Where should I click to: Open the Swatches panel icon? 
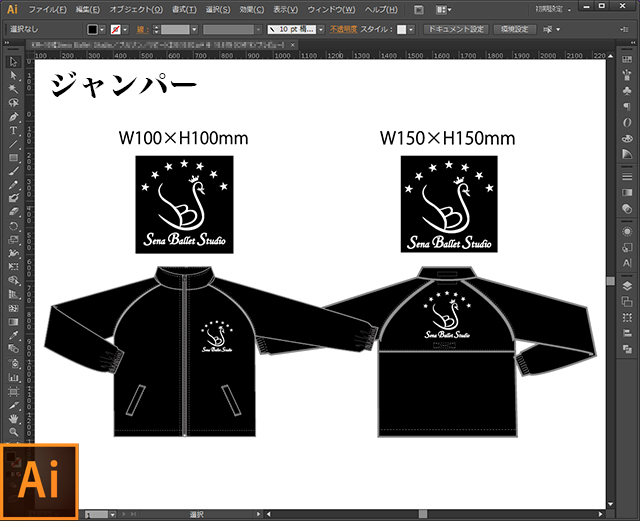[x=627, y=60]
